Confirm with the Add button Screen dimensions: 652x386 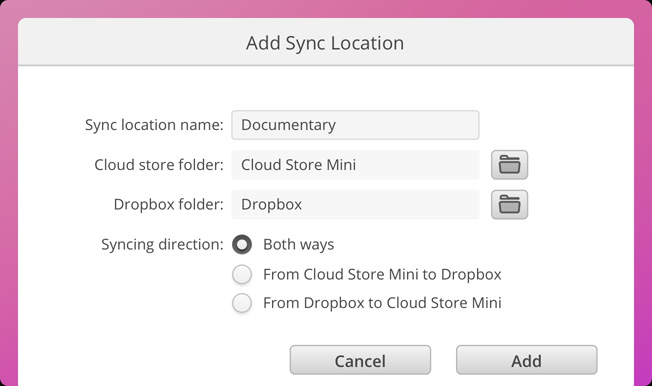pyautogui.click(x=526, y=360)
